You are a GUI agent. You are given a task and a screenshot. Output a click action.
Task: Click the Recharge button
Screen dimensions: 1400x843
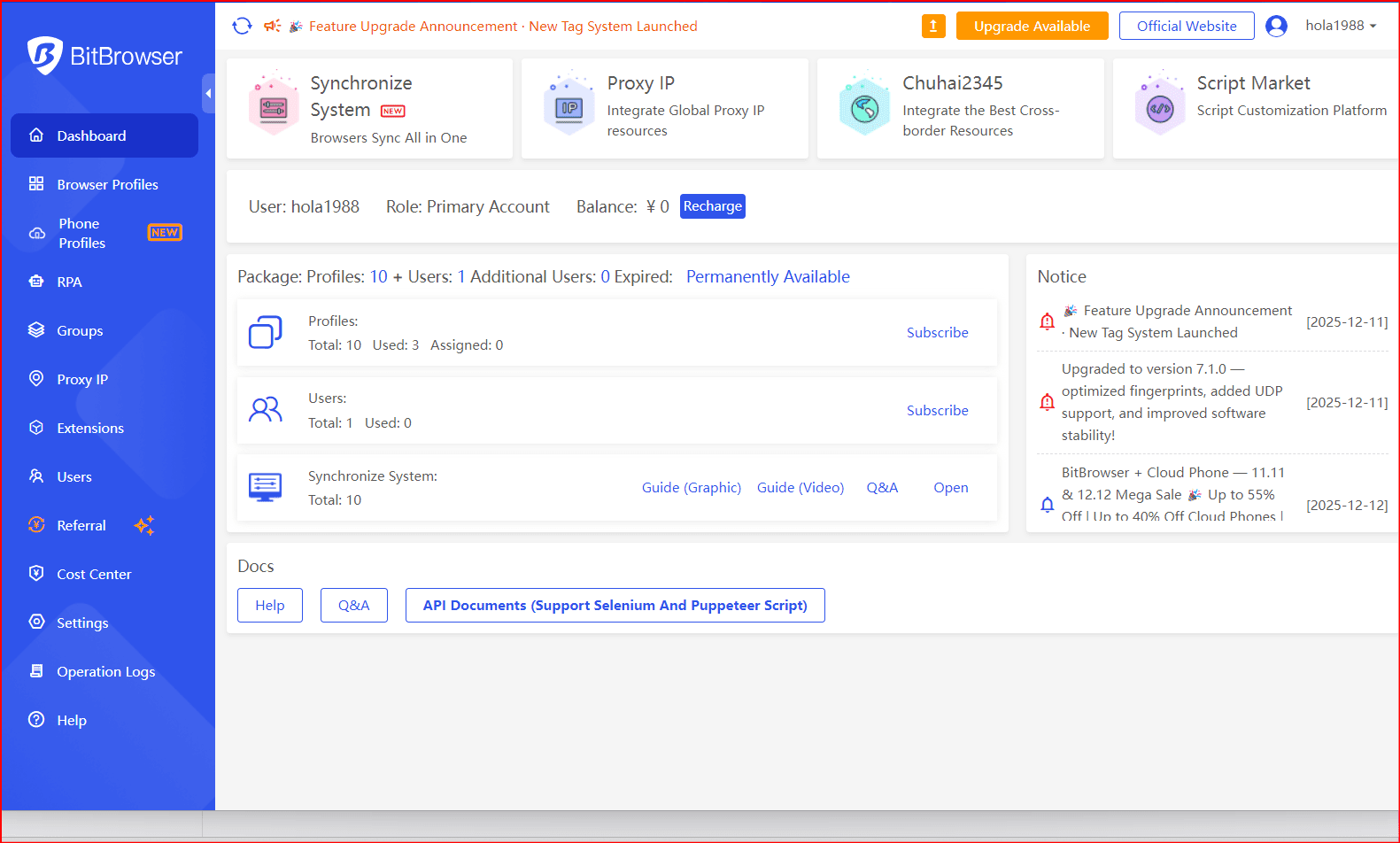[x=712, y=206]
